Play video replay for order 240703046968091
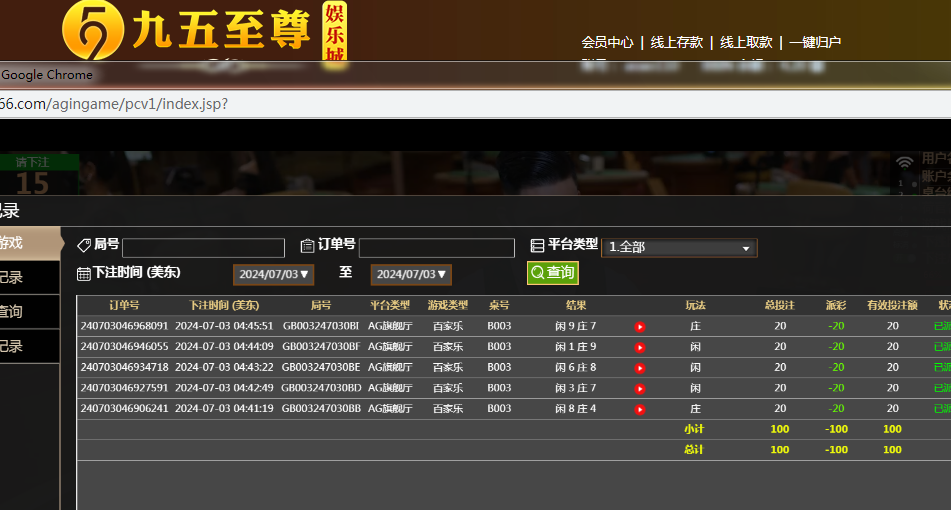The width and height of the screenshot is (951, 510). point(640,326)
